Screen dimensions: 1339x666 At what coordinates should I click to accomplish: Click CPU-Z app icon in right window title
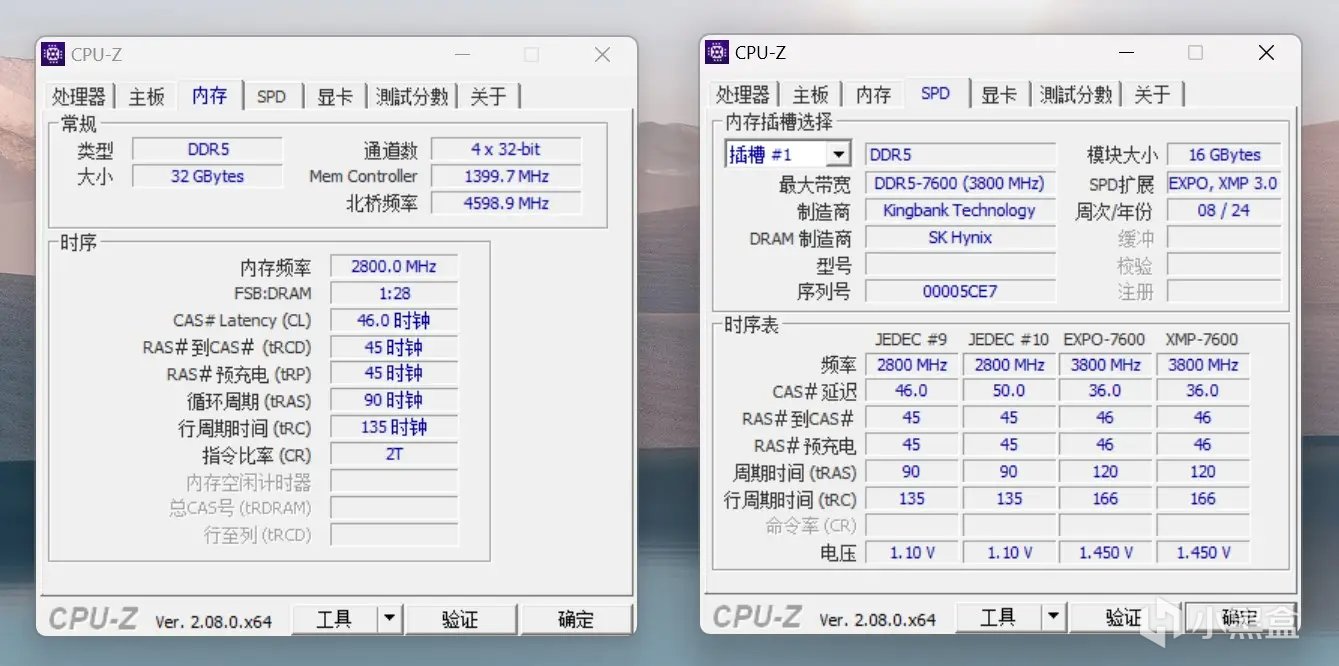(x=716, y=52)
